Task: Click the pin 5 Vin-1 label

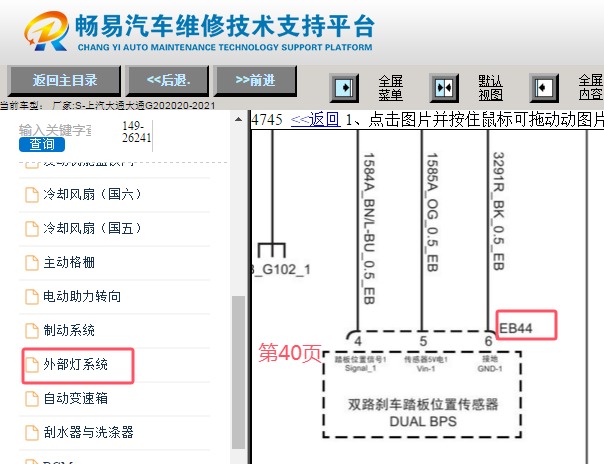Action: (x=426, y=364)
